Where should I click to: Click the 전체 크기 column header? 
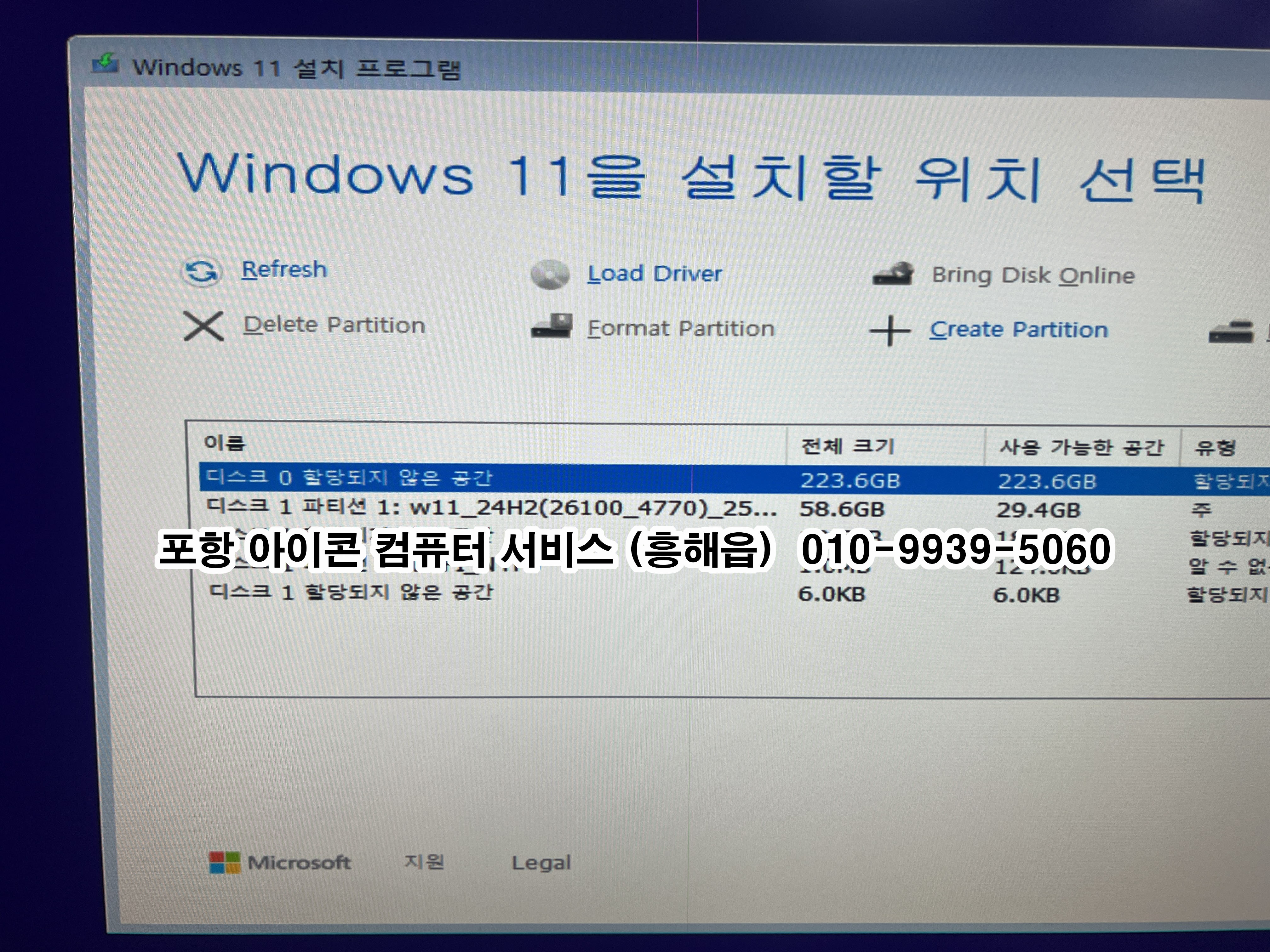coord(847,446)
